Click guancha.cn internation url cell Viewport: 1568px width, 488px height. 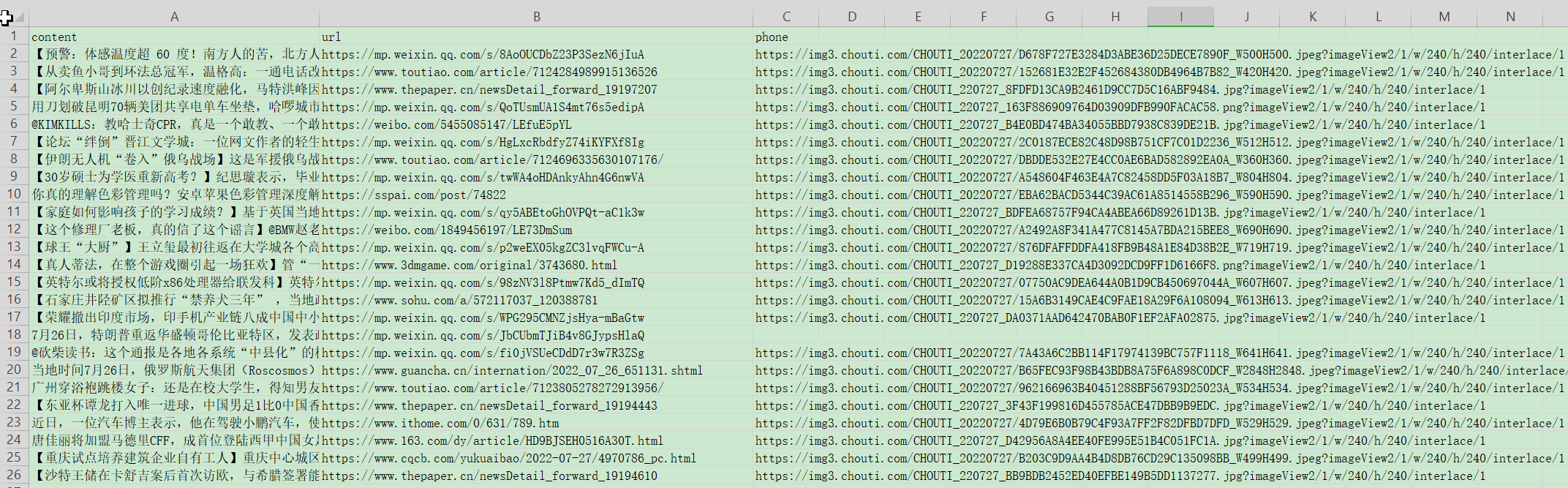coord(536,370)
